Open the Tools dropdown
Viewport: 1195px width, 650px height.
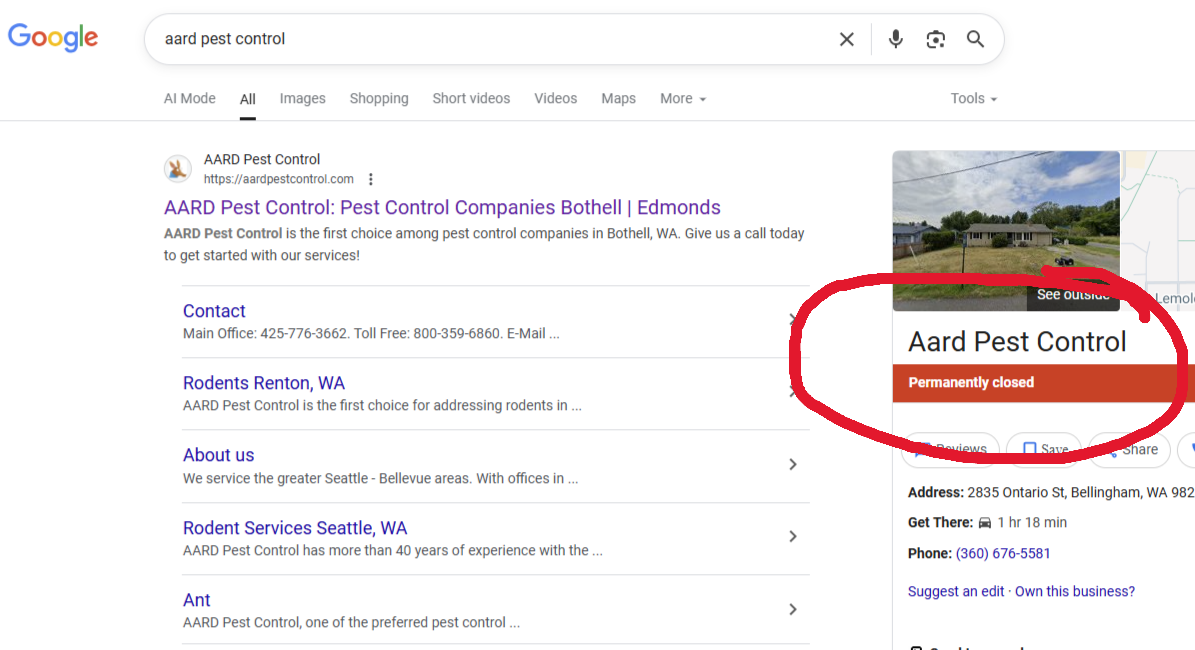point(973,99)
